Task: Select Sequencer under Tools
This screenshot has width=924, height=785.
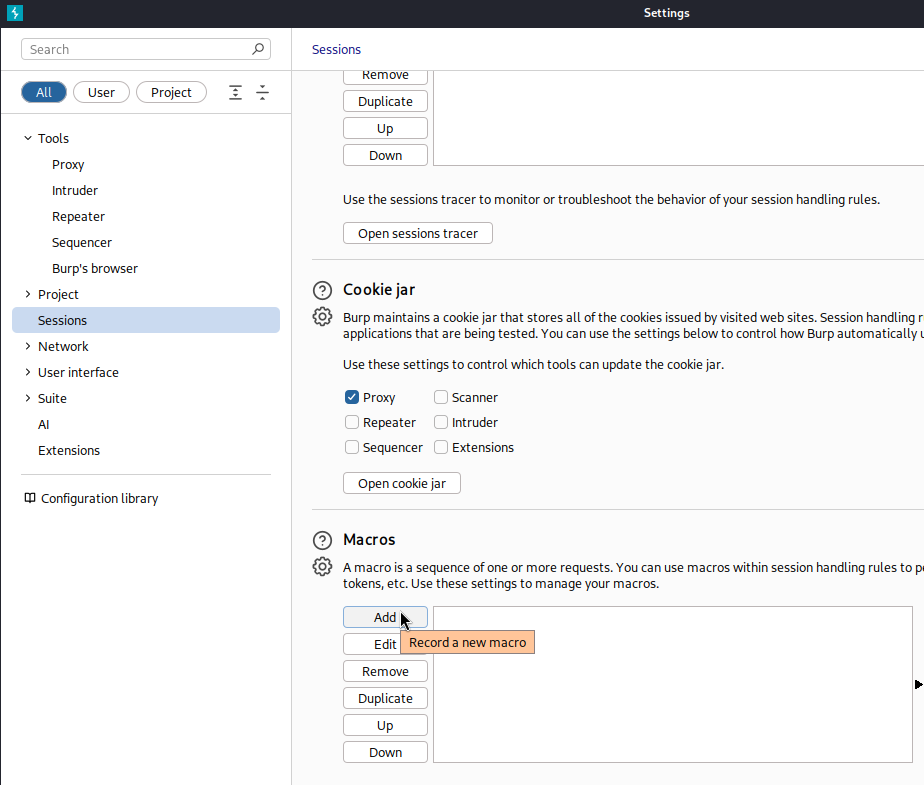Action: (82, 242)
